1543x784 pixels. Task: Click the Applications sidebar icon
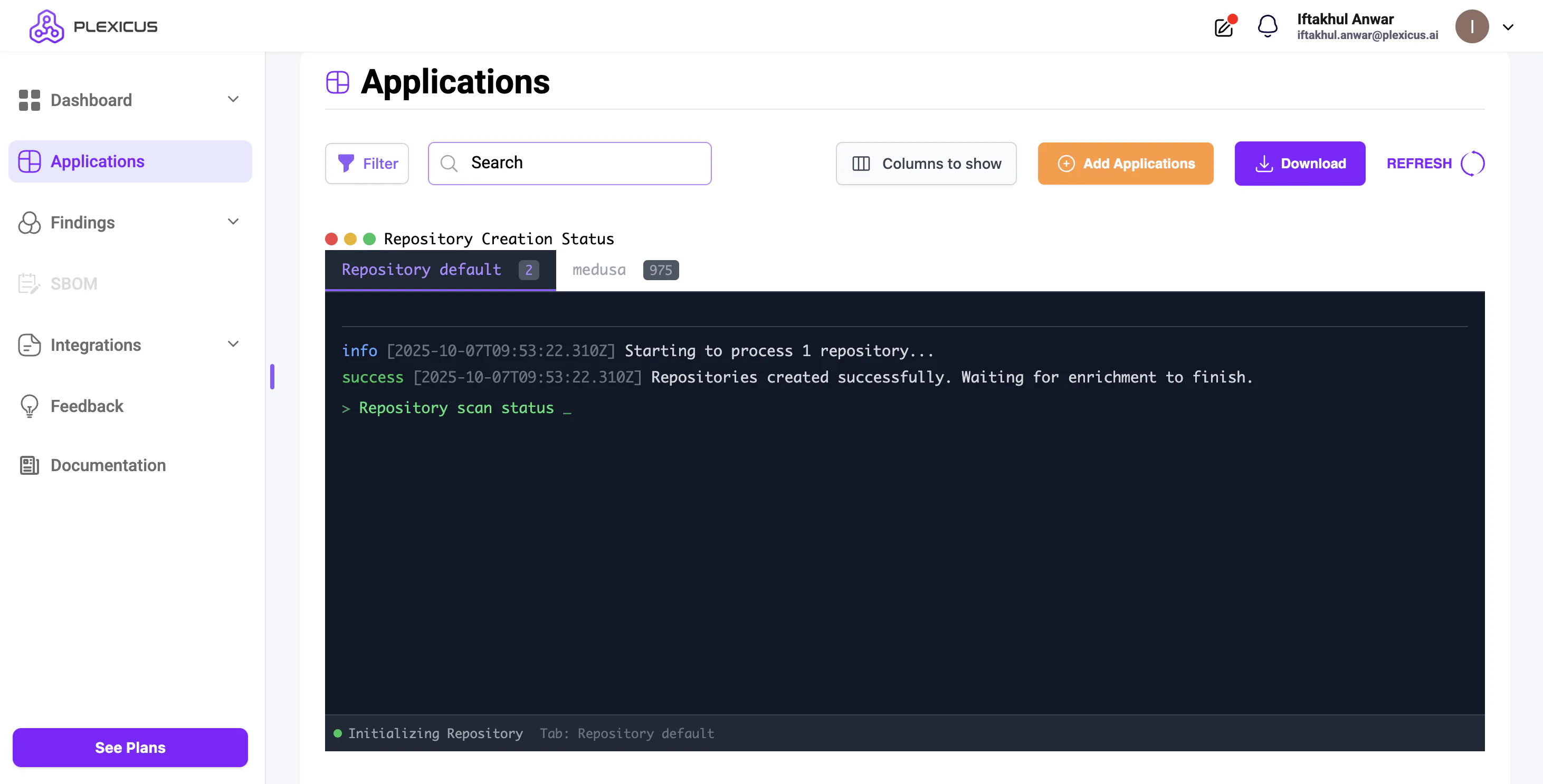click(x=30, y=161)
